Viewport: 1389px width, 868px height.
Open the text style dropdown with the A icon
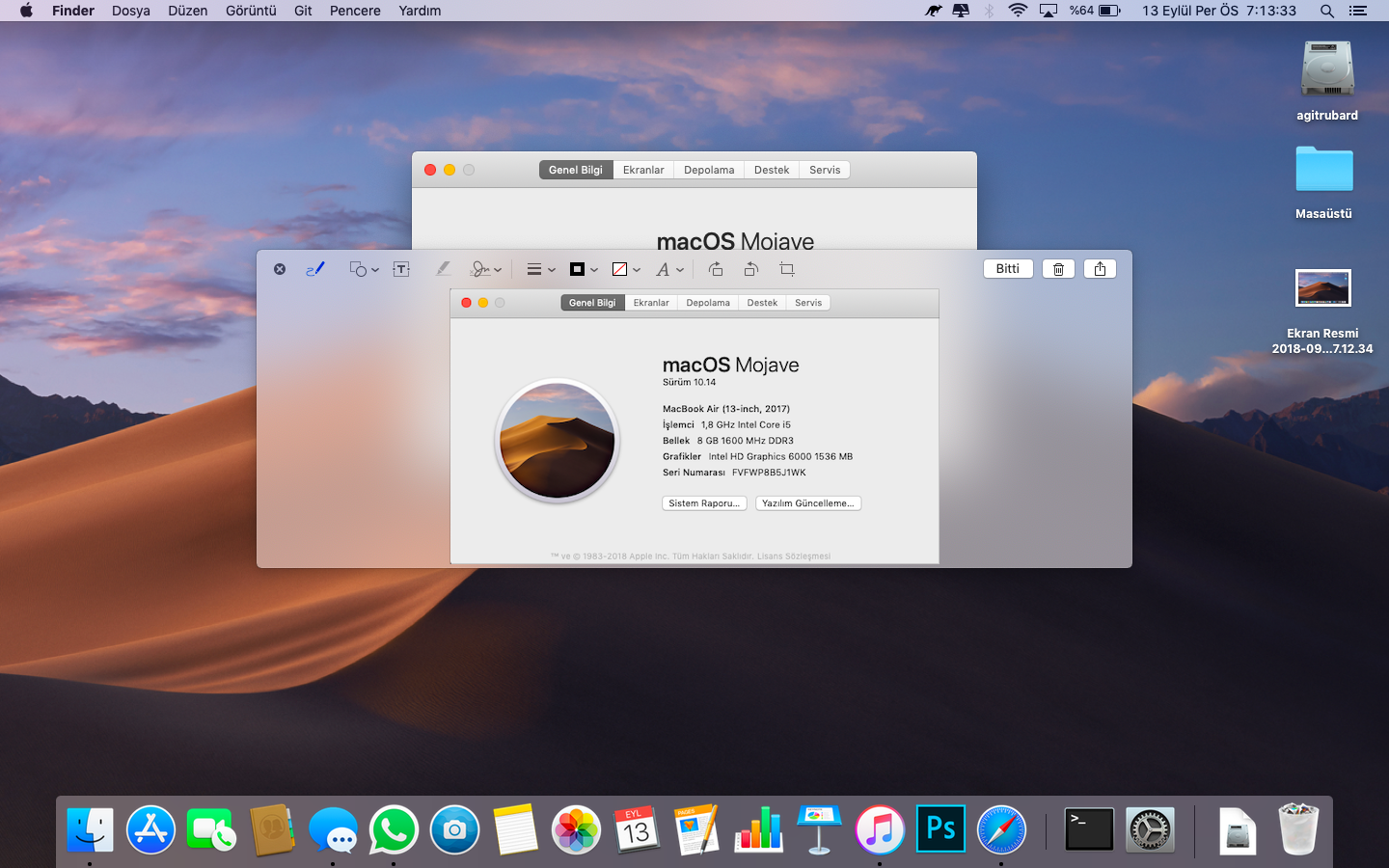tap(669, 269)
